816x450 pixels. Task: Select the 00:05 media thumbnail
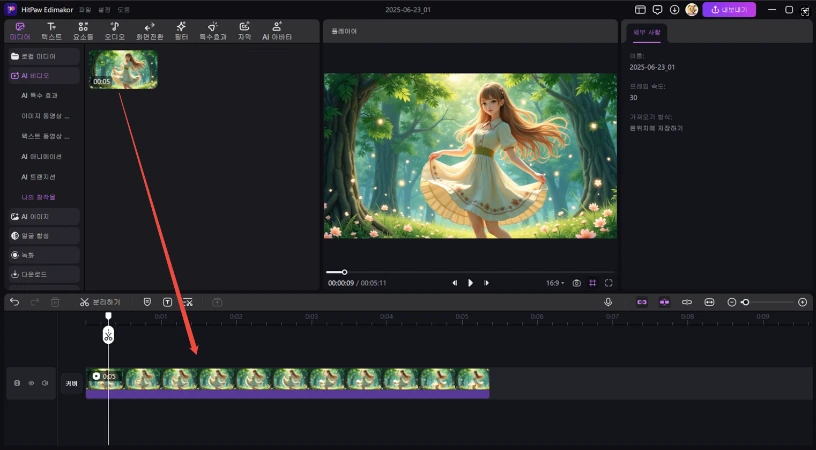tap(123, 69)
